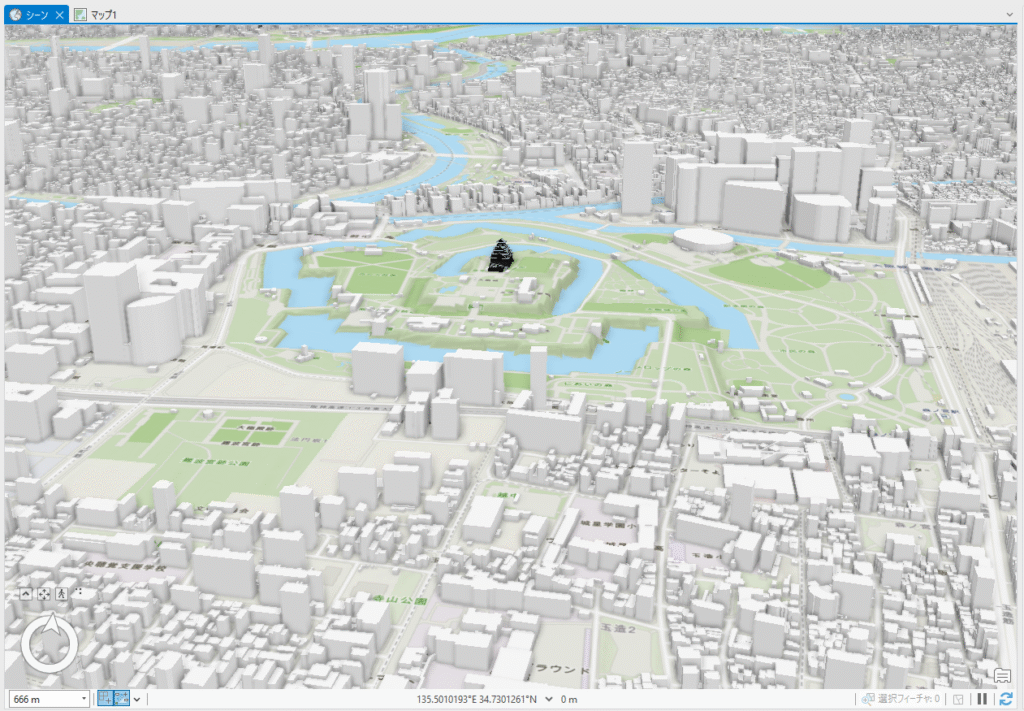Open the scale dropdown showing 666 m
Viewport: 1024px width, 711px height.
tap(84, 698)
